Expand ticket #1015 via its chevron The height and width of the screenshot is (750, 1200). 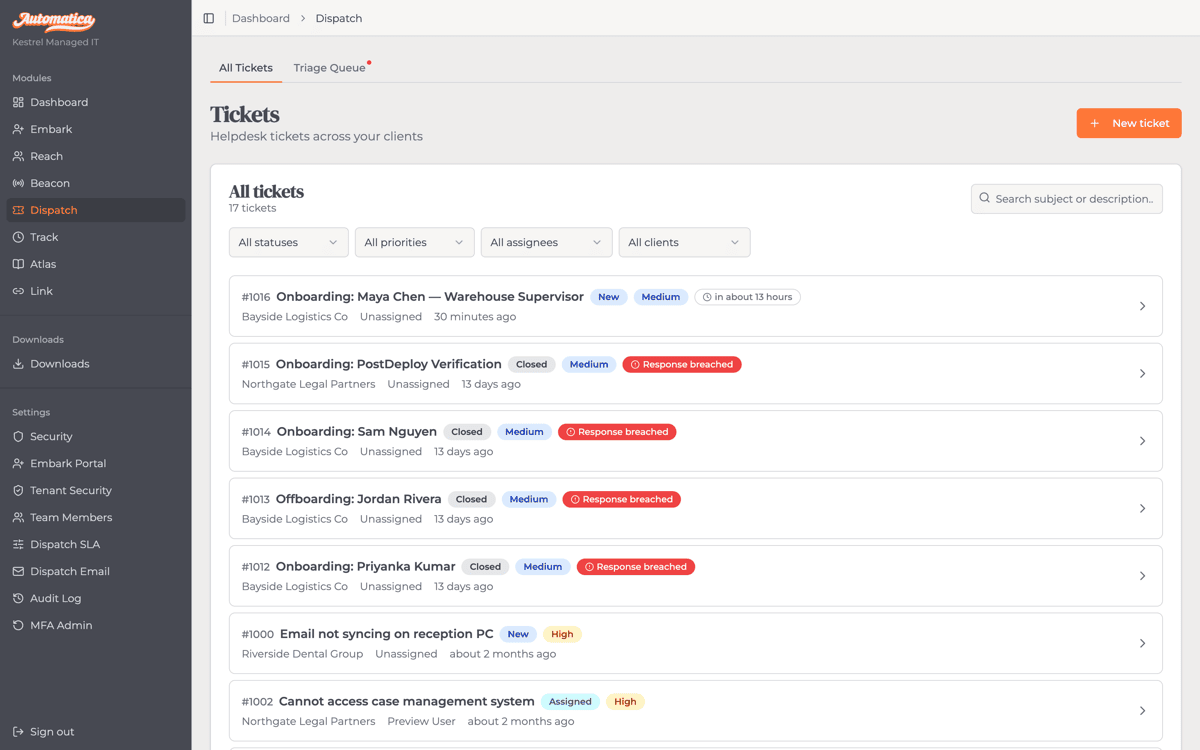1142,374
